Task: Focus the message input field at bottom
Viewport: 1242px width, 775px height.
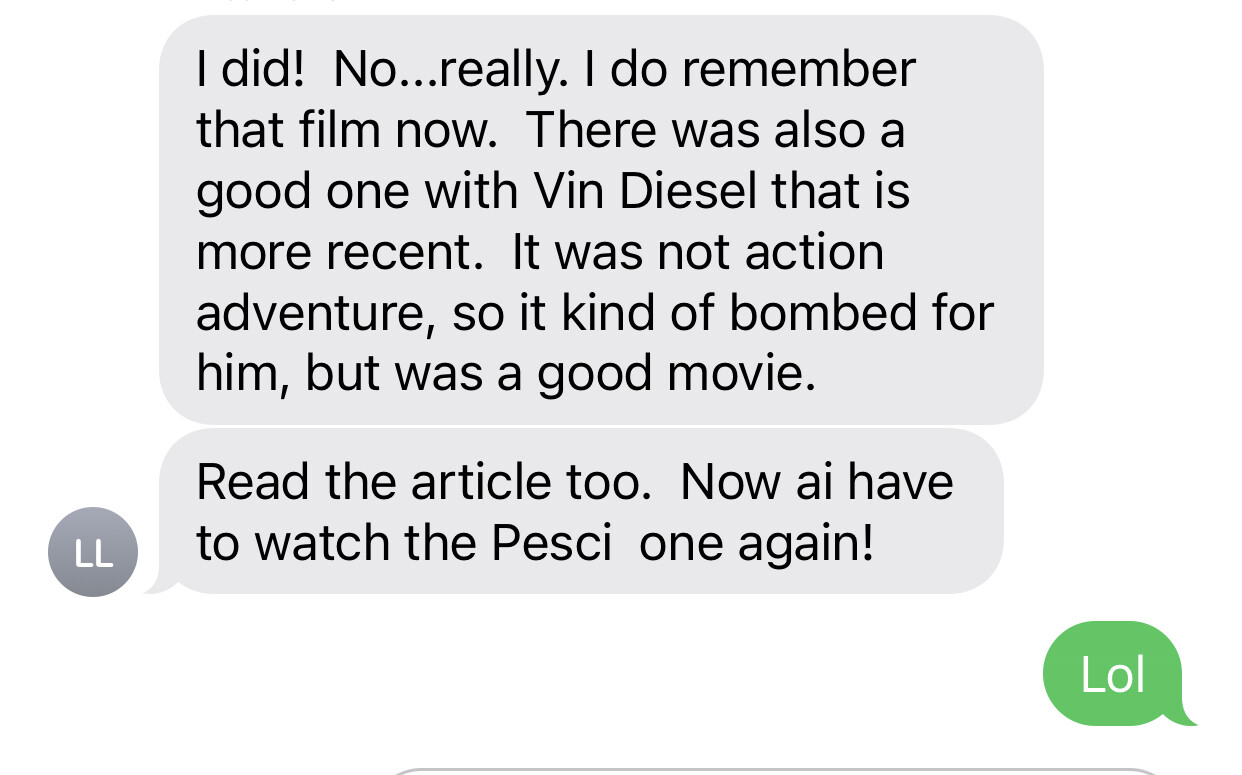Action: point(775,771)
